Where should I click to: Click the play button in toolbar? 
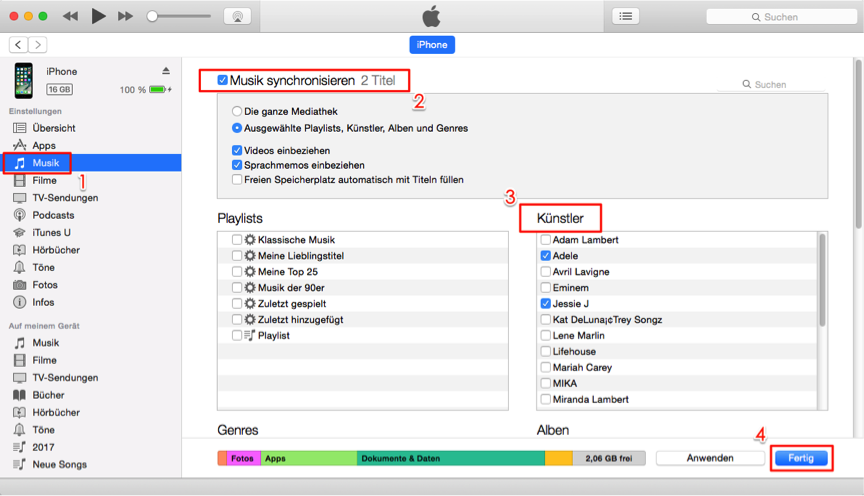[98, 16]
